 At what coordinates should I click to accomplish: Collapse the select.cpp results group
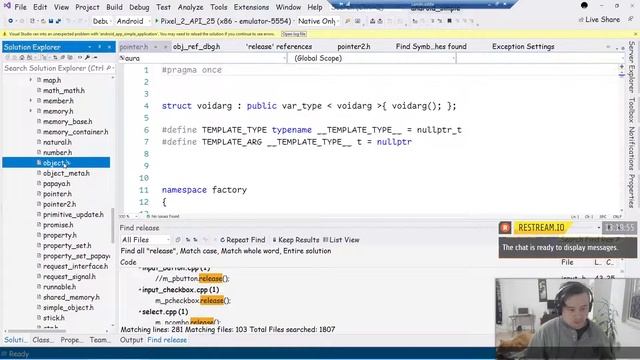tap(140, 312)
